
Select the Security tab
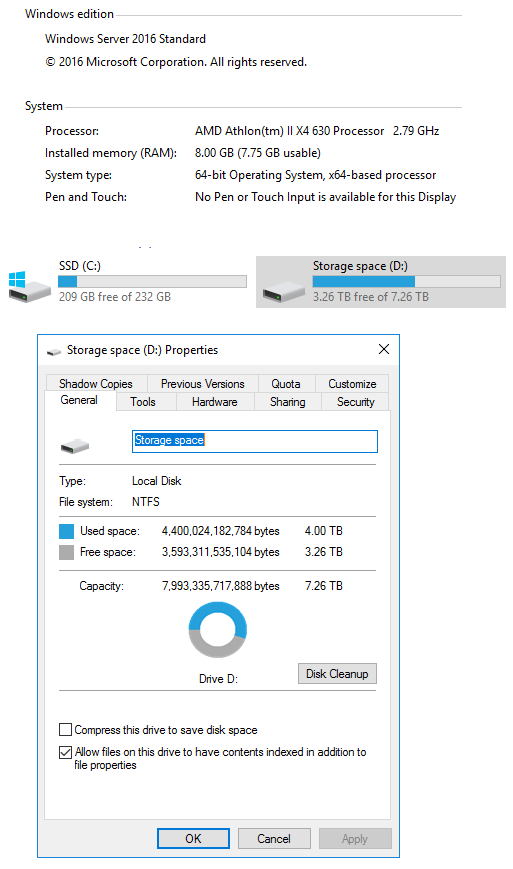pyautogui.click(x=356, y=402)
